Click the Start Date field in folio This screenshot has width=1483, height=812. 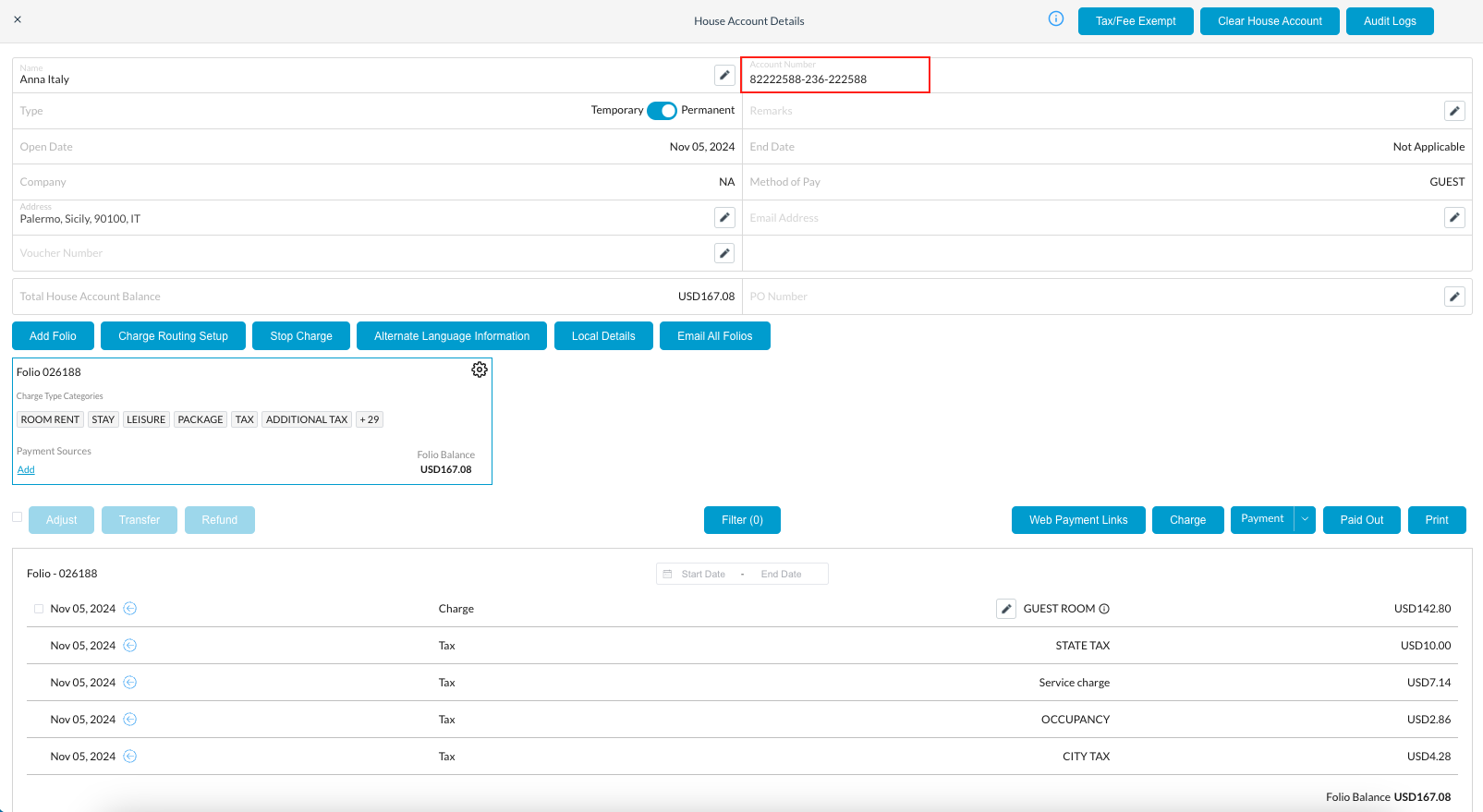coord(703,575)
